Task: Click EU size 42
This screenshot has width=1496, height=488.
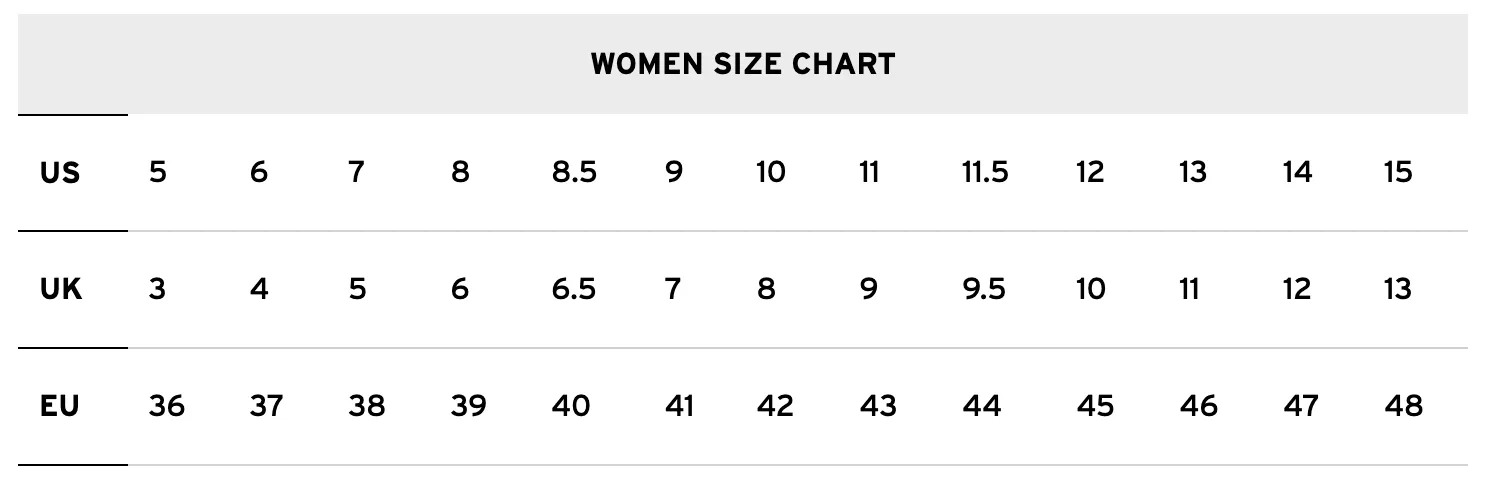Action: pos(775,406)
